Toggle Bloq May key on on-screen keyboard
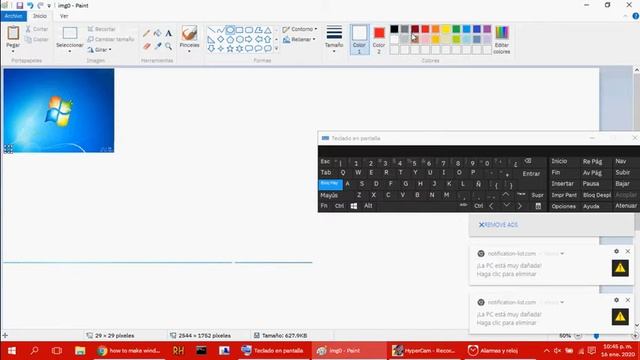Image resolution: width=640 pixels, height=360 pixels. 330,184
